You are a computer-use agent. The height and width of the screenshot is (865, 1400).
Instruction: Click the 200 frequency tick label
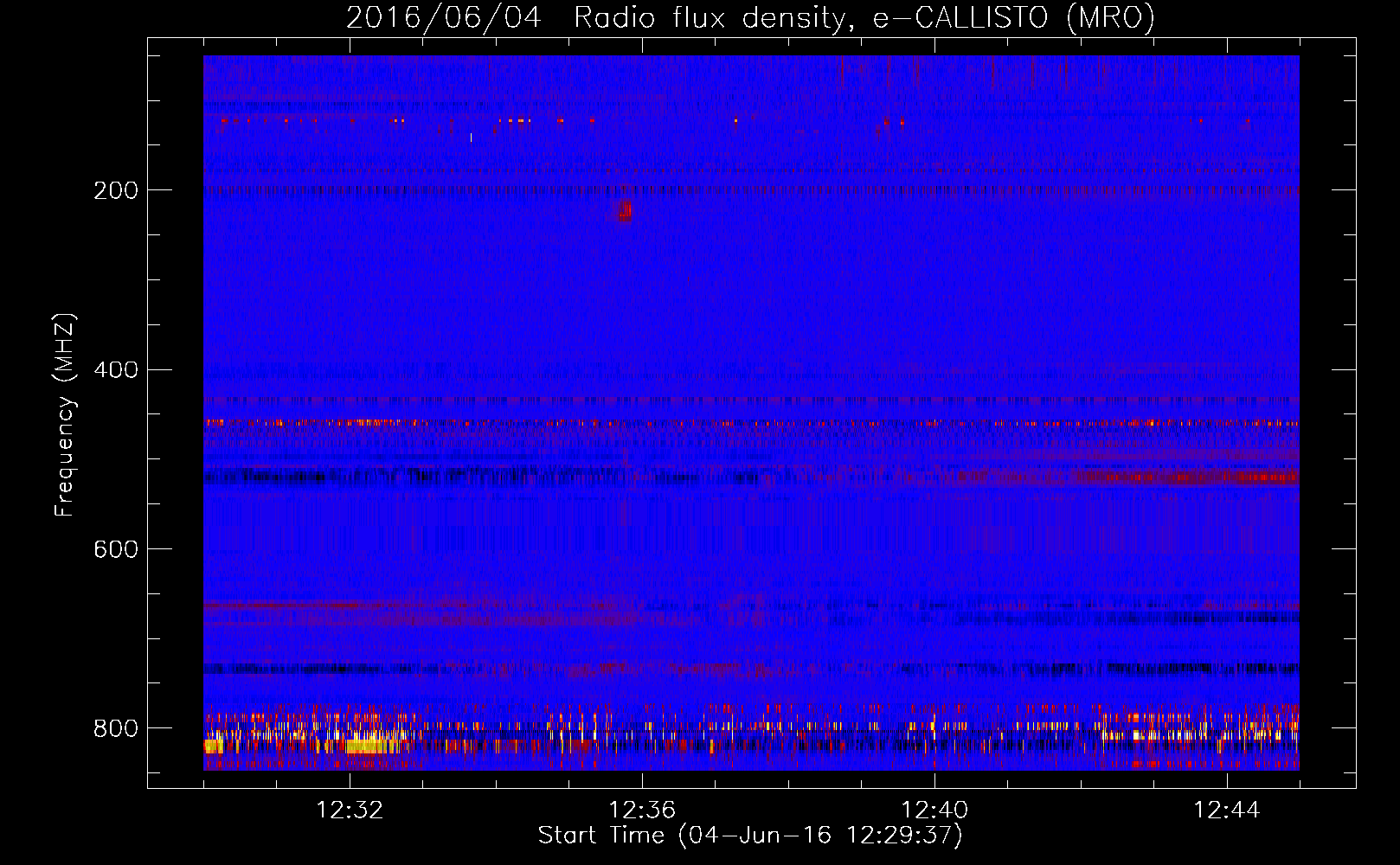coord(116,190)
